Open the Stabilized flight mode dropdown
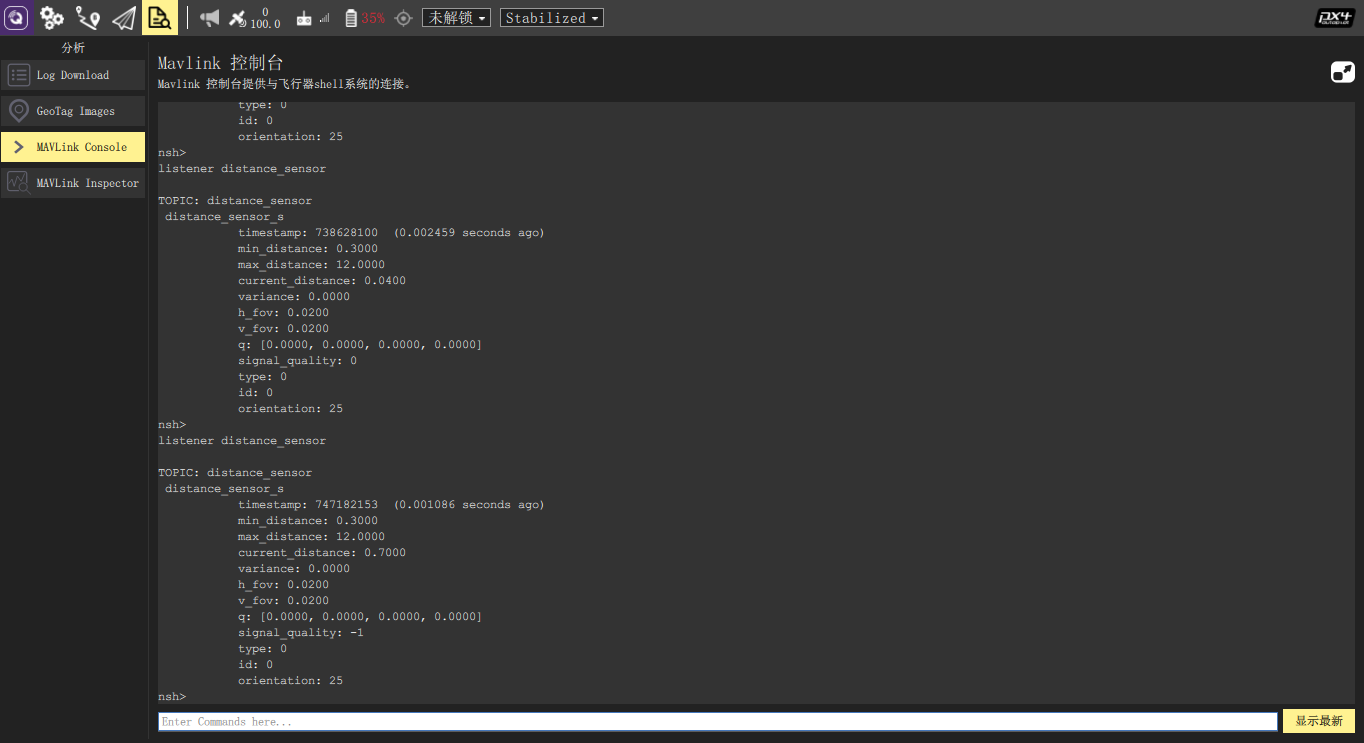1364x743 pixels. click(x=551, y=17)
